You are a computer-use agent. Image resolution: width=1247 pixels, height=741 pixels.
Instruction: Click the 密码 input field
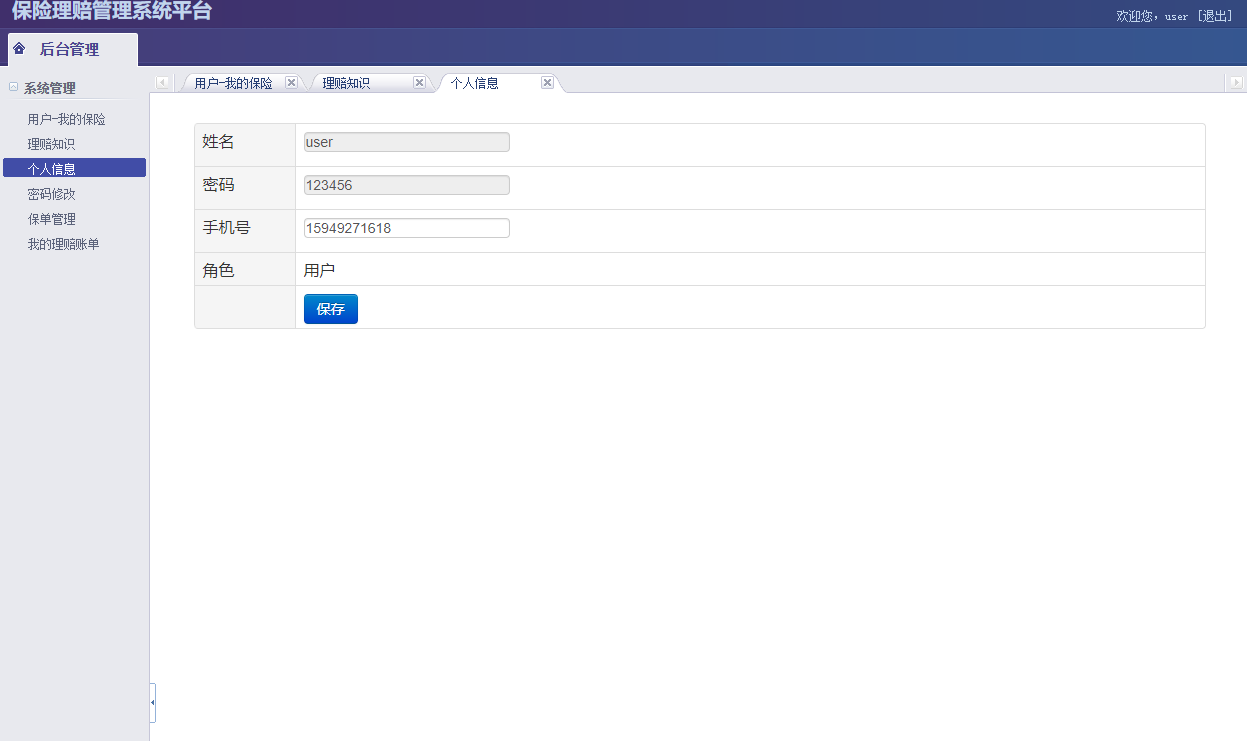click(407, 185)
